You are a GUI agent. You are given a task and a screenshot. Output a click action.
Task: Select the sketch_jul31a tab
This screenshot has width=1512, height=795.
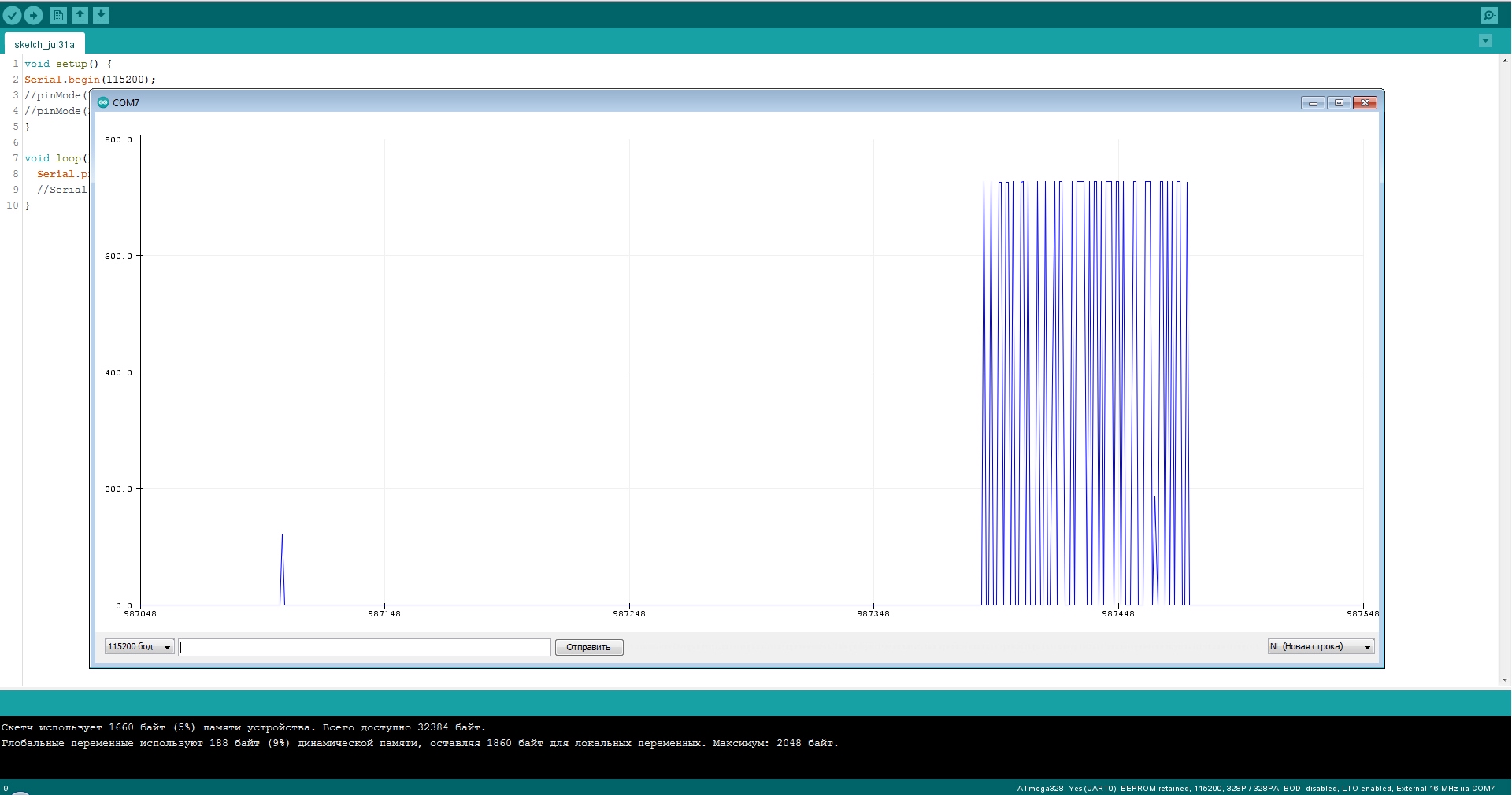coord(45,44)
